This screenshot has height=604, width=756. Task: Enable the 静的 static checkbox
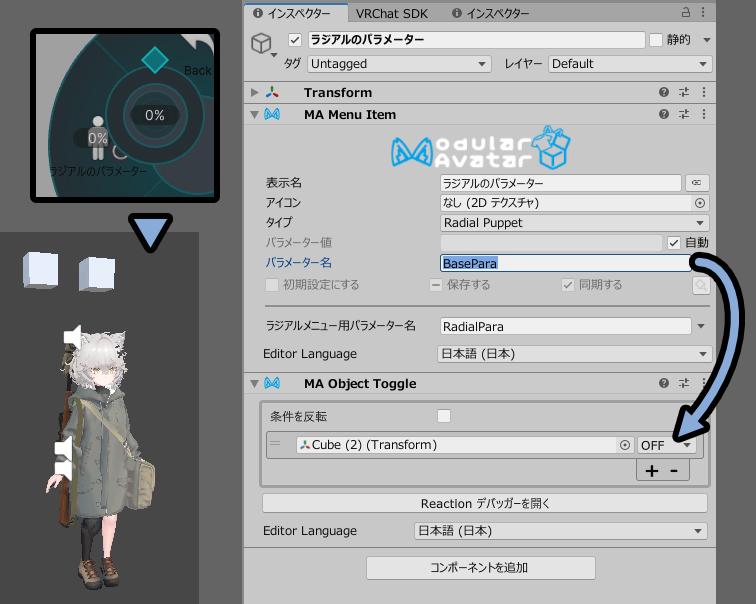pyautogui.click(x=656, y=40)
